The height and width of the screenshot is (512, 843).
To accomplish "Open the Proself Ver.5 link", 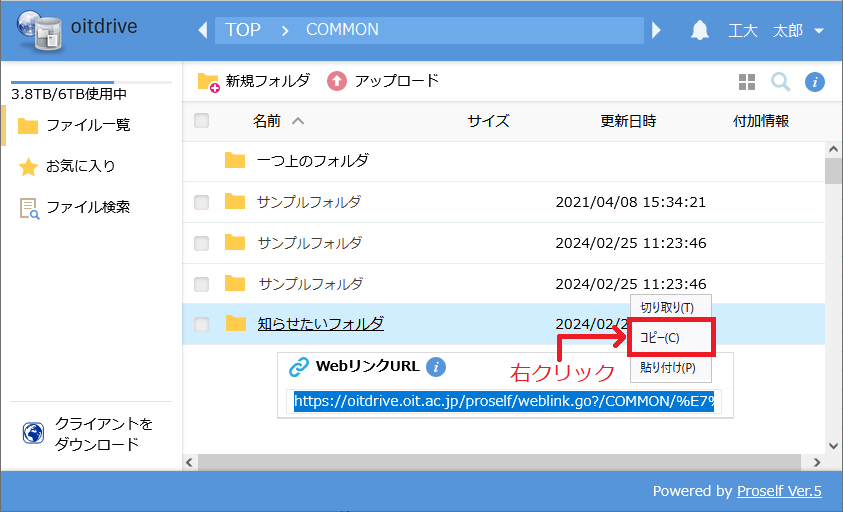I will click(x=779, y=491).
